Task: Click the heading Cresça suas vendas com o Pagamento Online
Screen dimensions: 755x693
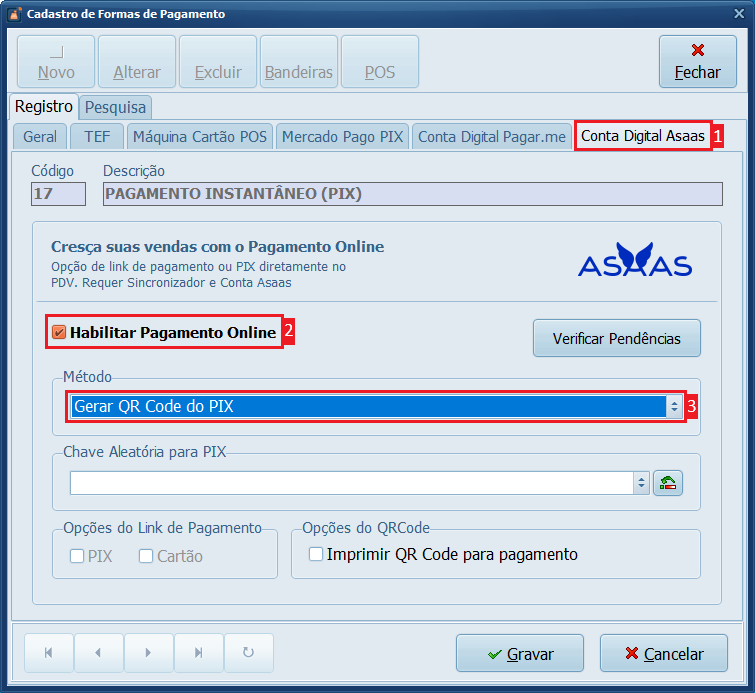Action: click(218, 247)
